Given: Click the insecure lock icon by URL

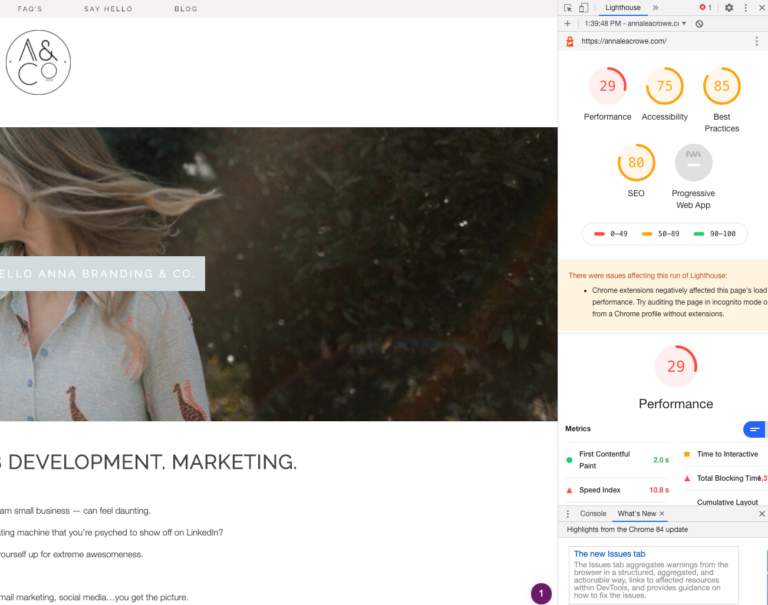Looking at the screenshot, I should tap(570, 41).
